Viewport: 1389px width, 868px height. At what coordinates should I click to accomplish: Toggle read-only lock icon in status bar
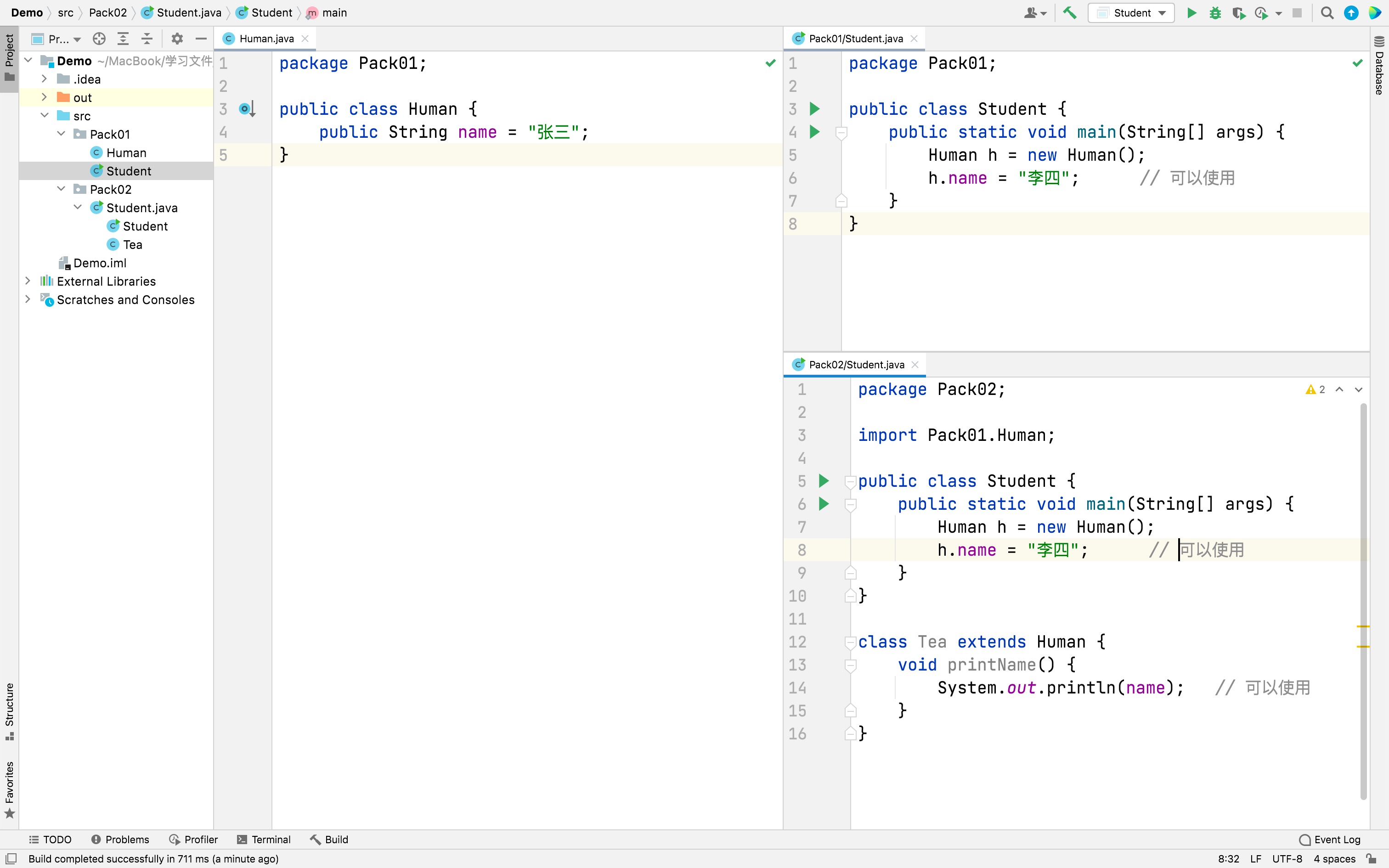click(1371, 859)
